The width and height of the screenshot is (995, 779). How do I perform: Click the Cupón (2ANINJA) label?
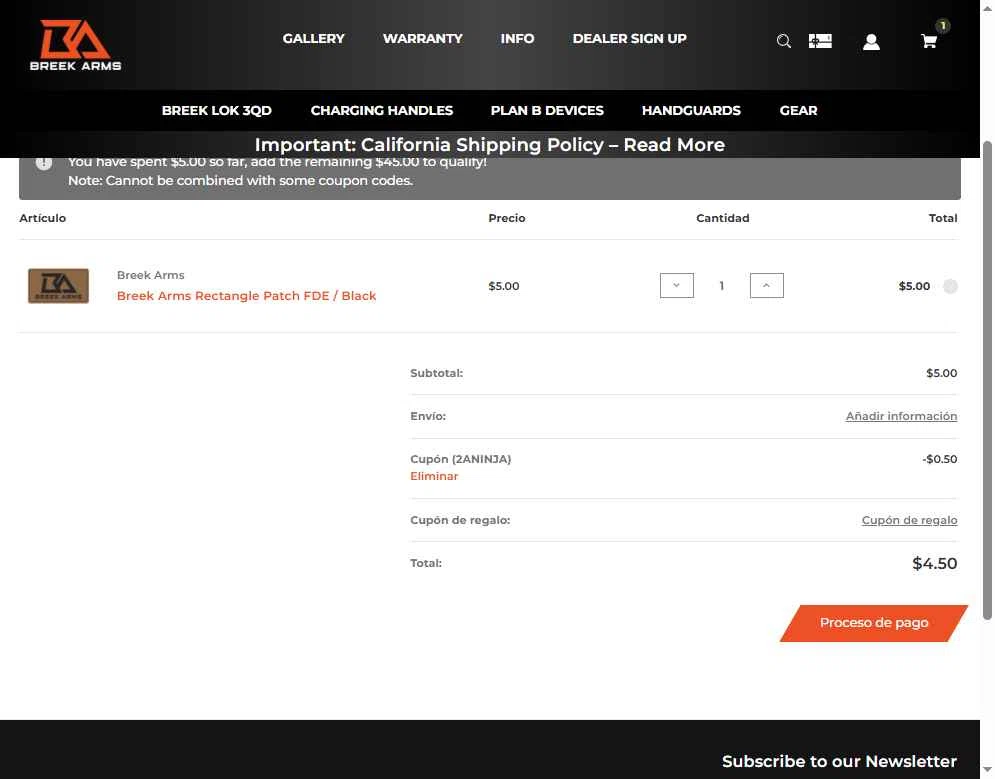(461, 459)
